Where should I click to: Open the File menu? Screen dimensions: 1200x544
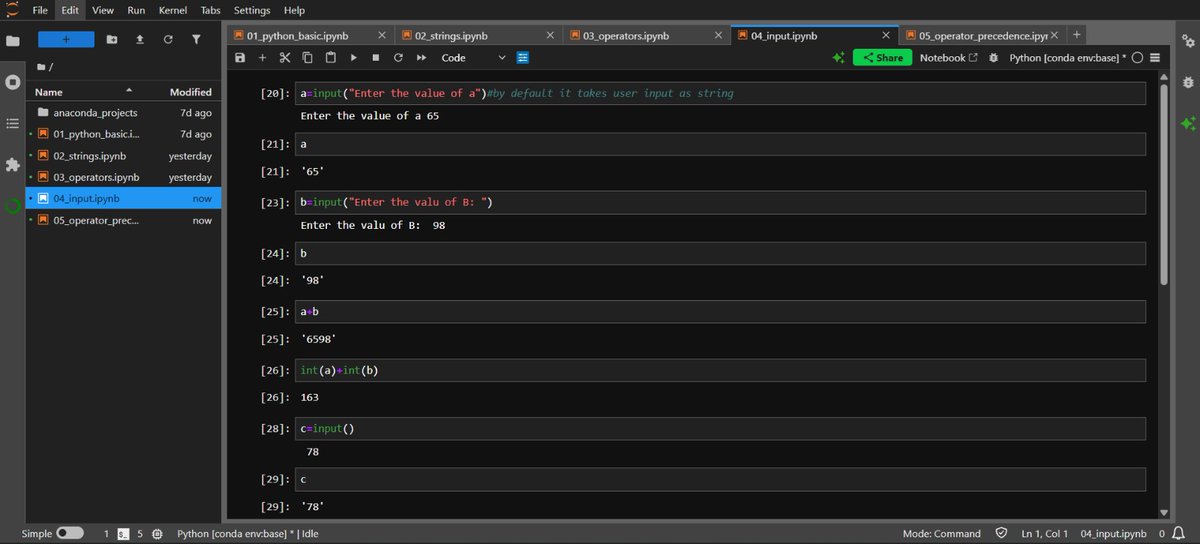40,10
